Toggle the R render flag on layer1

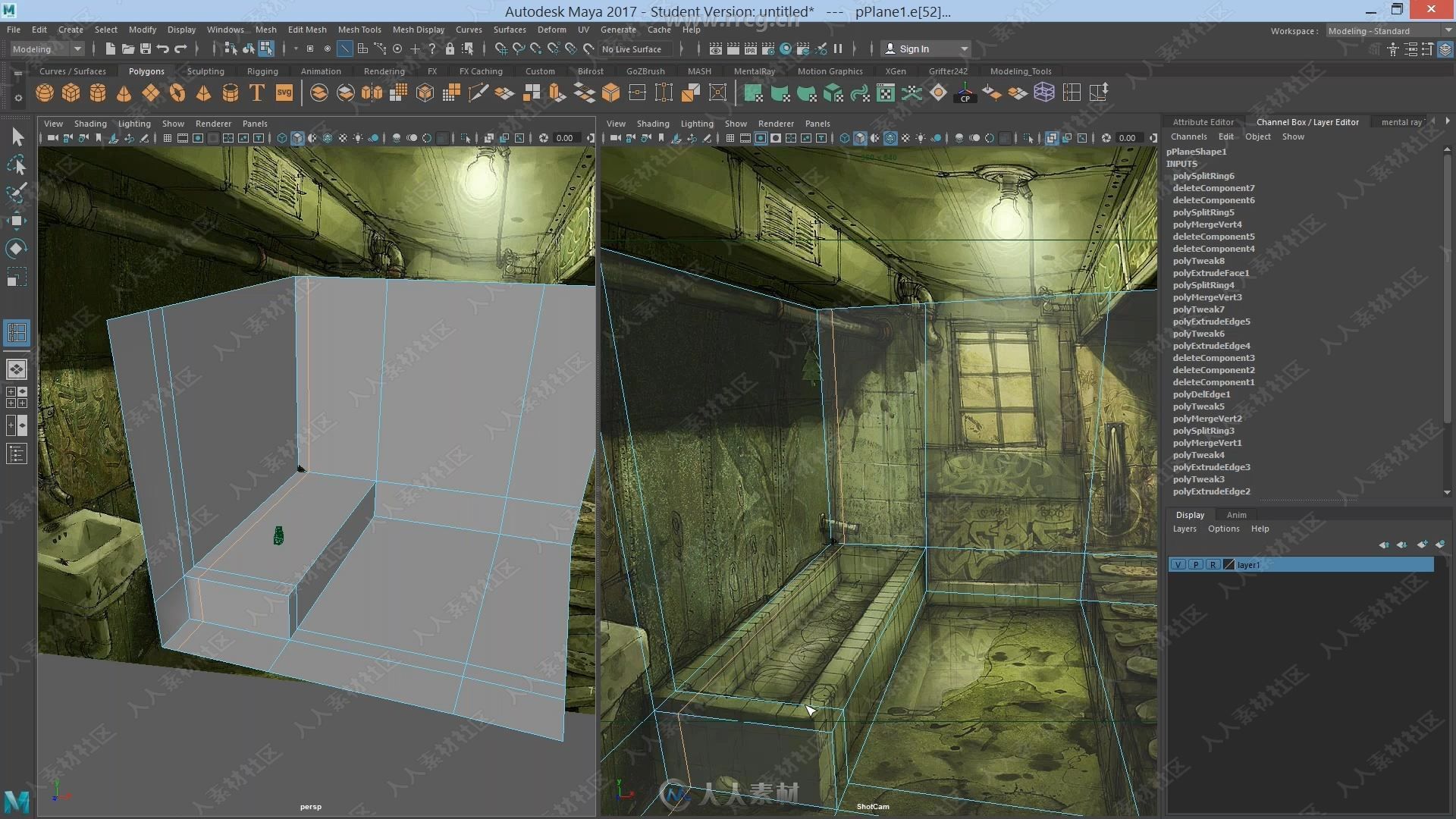(x=1212, y=564)
